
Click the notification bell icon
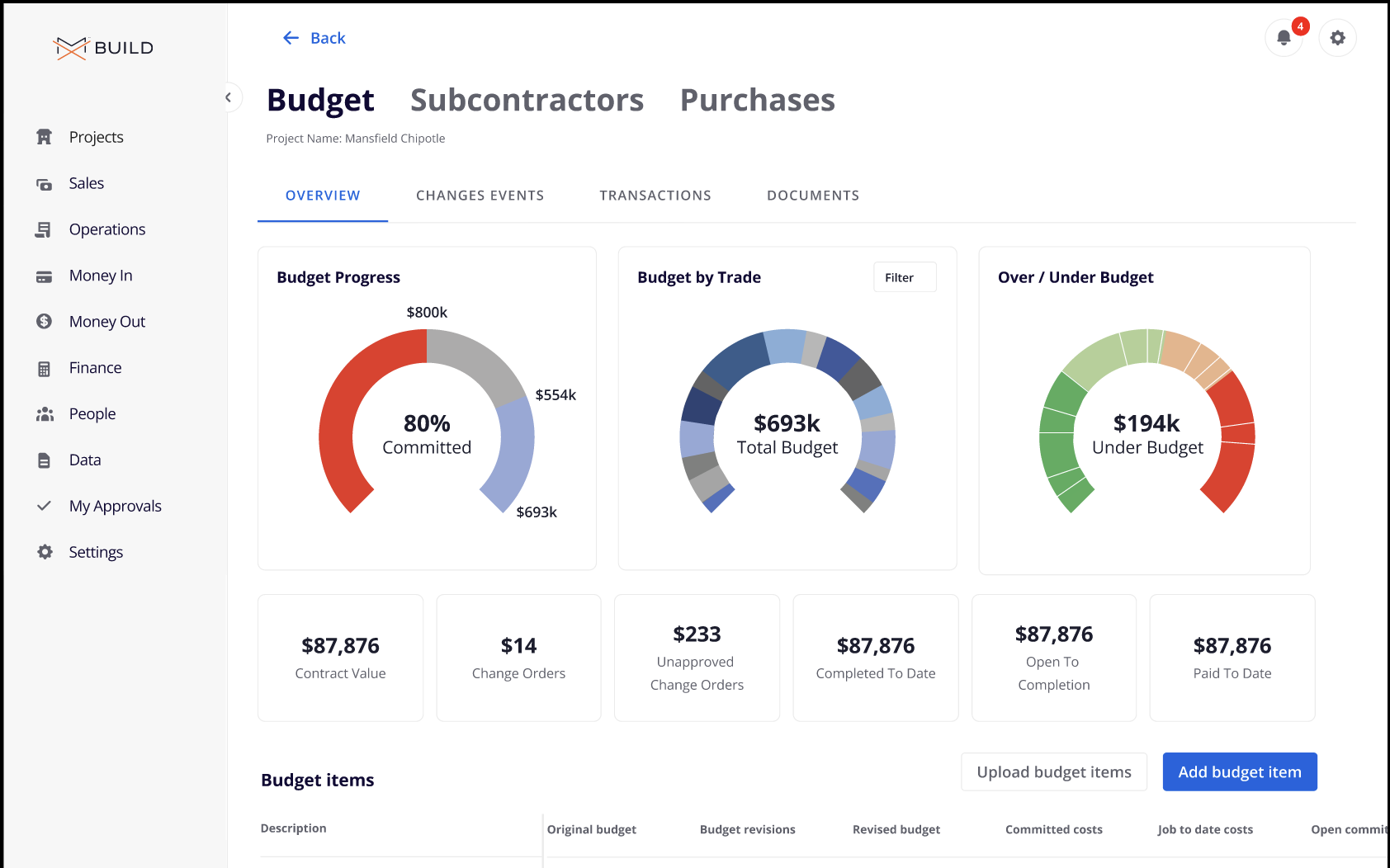coord(1284,38)
